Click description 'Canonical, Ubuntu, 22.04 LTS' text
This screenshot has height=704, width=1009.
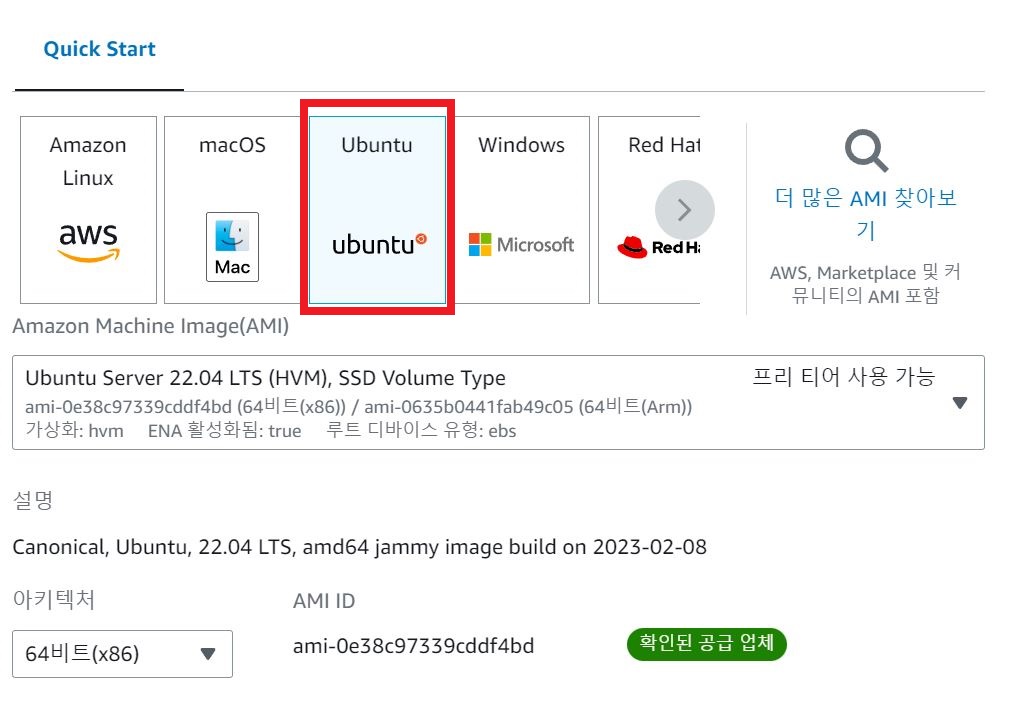[359, 547]
